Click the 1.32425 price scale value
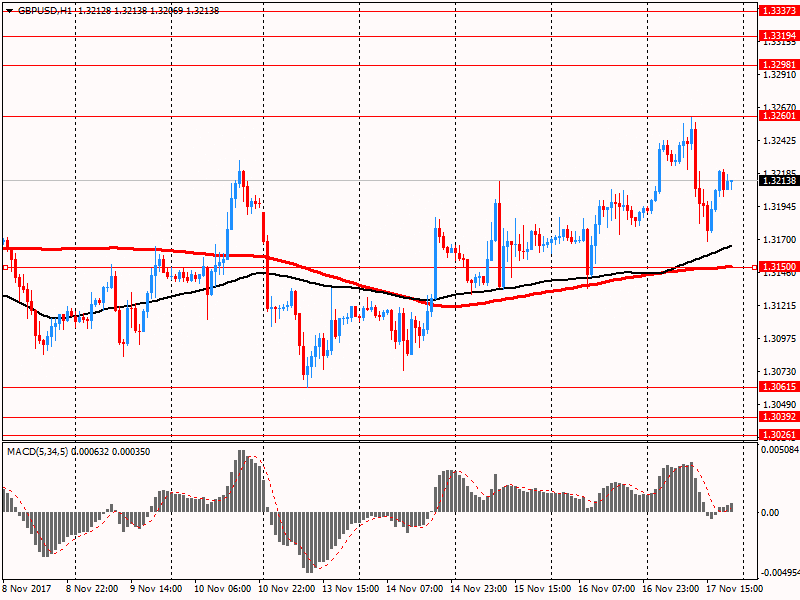800x600 pixels. click(x=780, y=140)
